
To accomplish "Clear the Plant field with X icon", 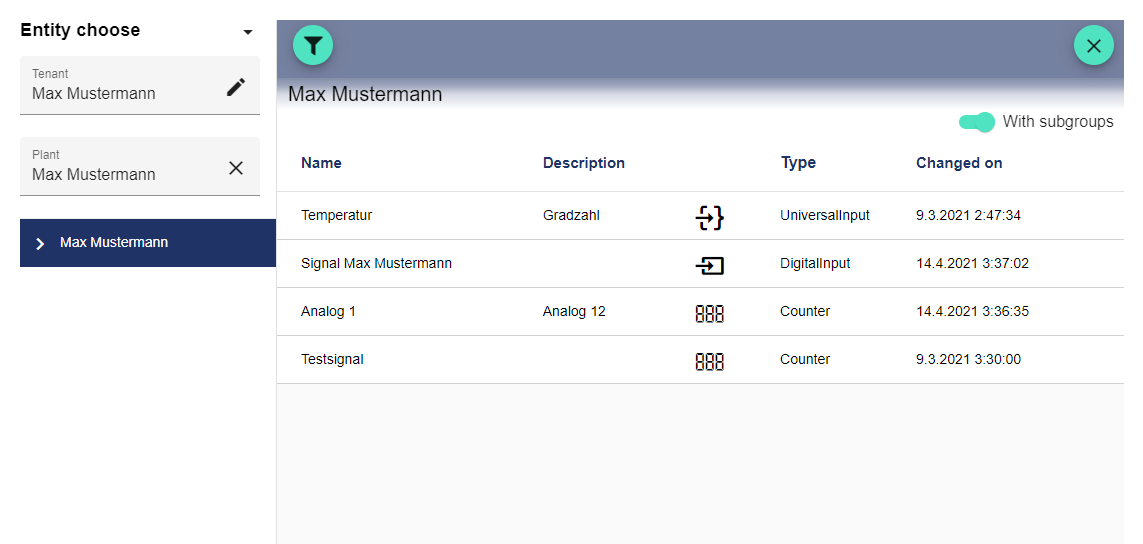I will (x=235, y=168).
